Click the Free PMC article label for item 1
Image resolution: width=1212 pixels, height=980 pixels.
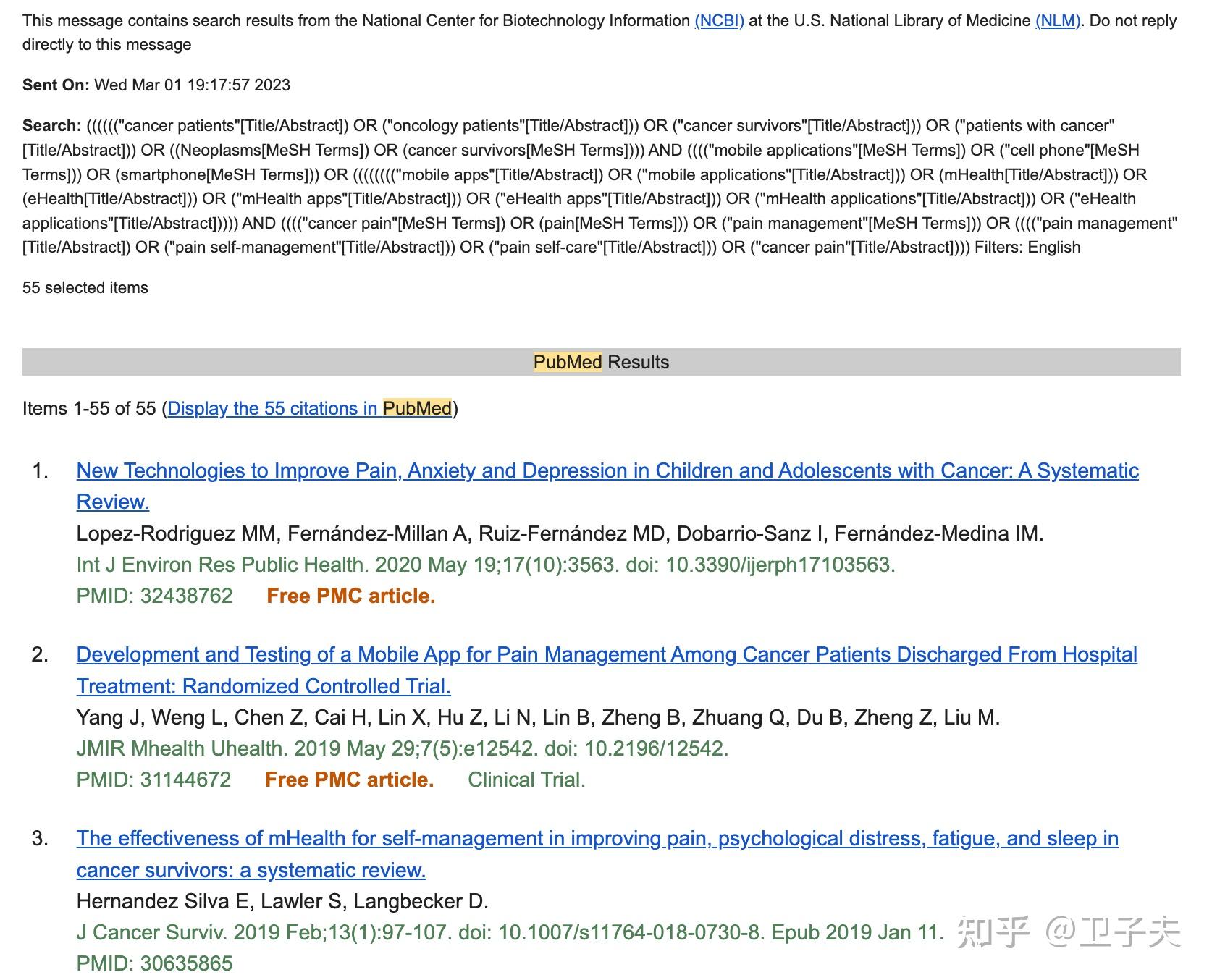(x=350, y=596)
